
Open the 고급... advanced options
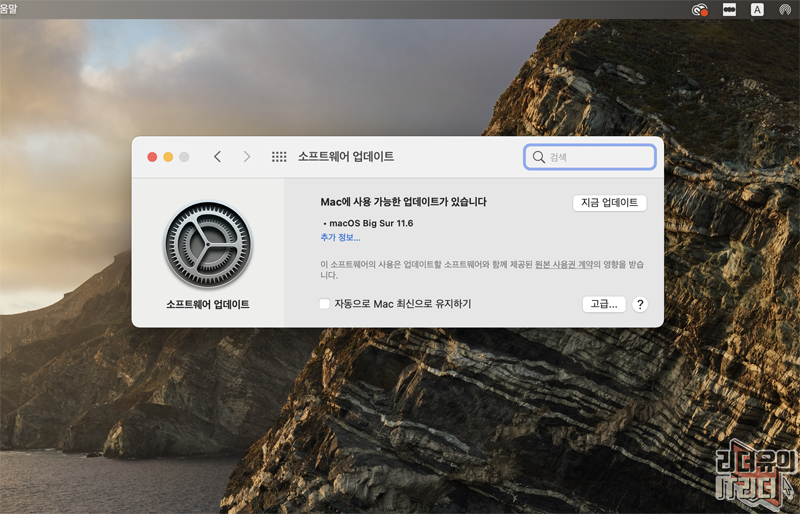[604, 304]
